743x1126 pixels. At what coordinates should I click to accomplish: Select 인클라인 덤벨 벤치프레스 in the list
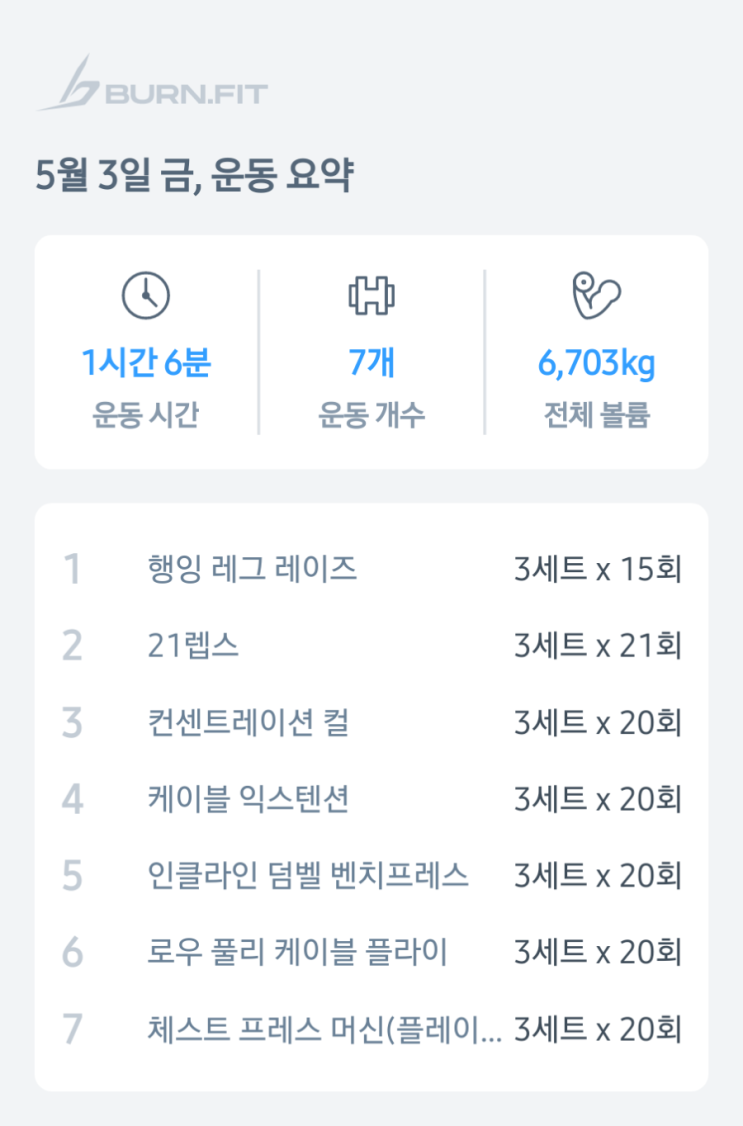[308, 876]
